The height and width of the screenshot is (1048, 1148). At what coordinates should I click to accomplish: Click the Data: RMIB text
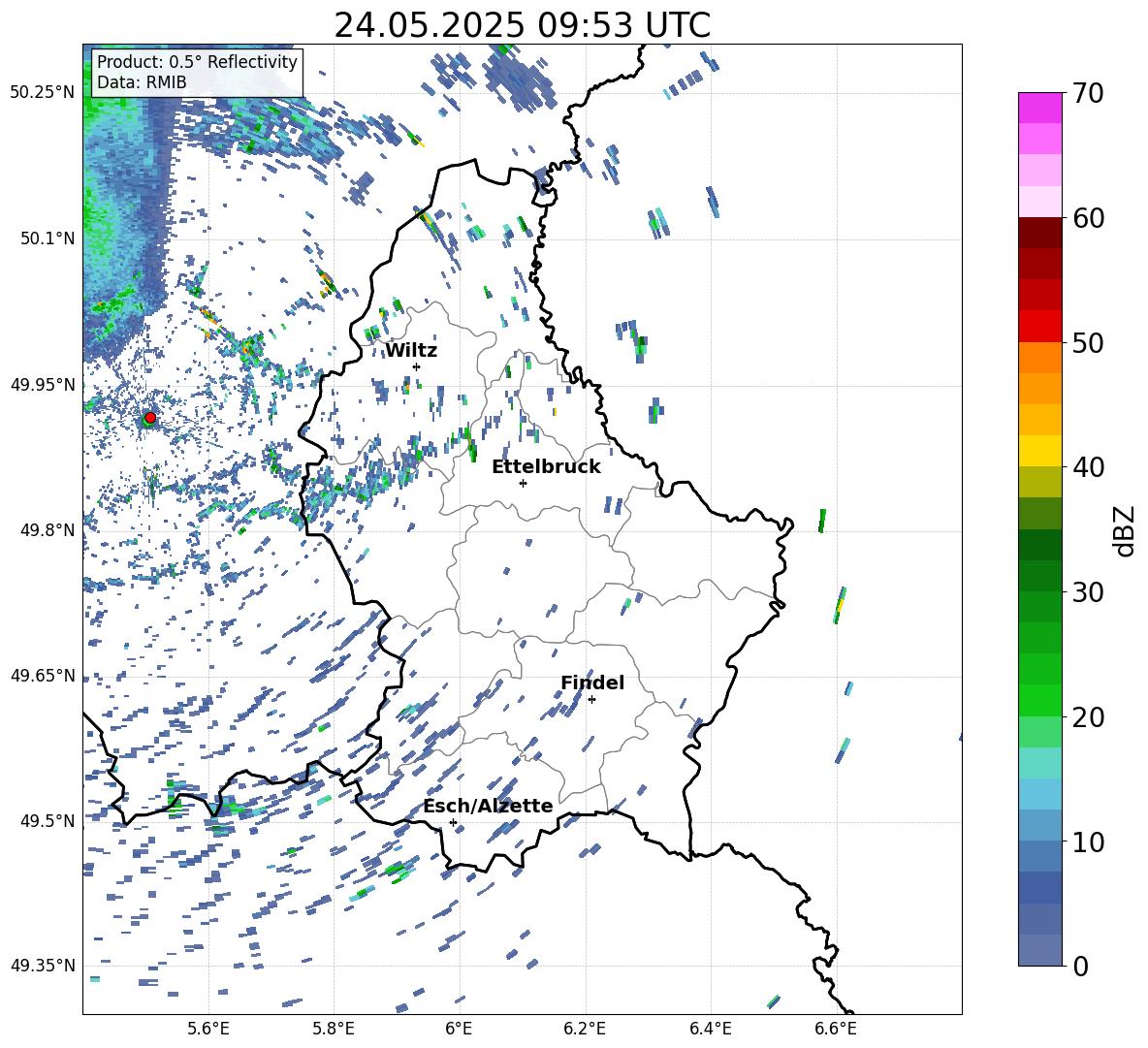142,82
